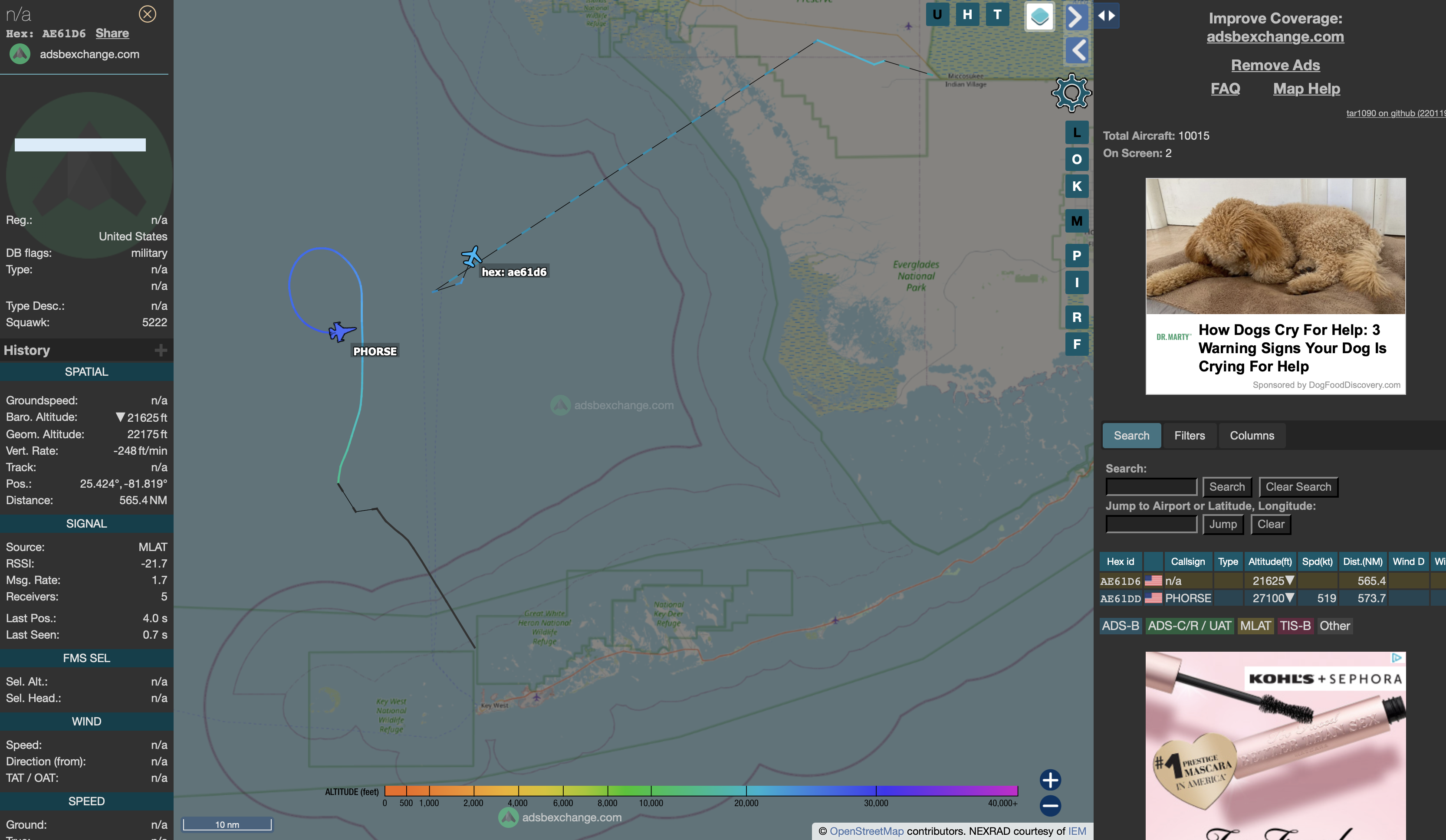Click the R map button

point(1076,317)
